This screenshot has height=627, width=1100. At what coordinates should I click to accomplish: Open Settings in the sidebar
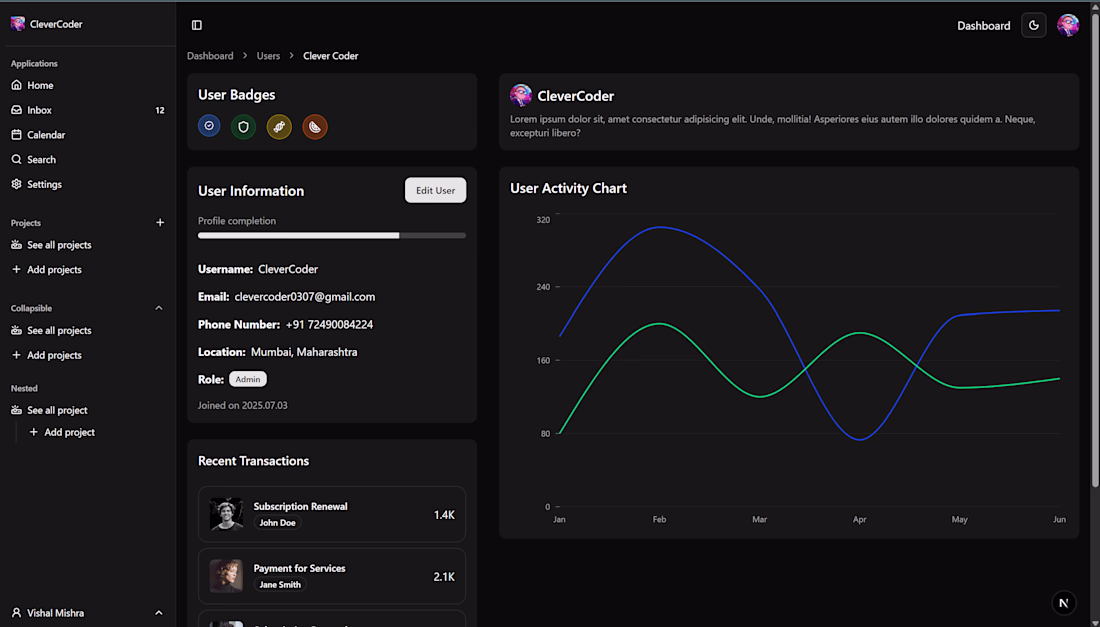[x=88, y=184]
